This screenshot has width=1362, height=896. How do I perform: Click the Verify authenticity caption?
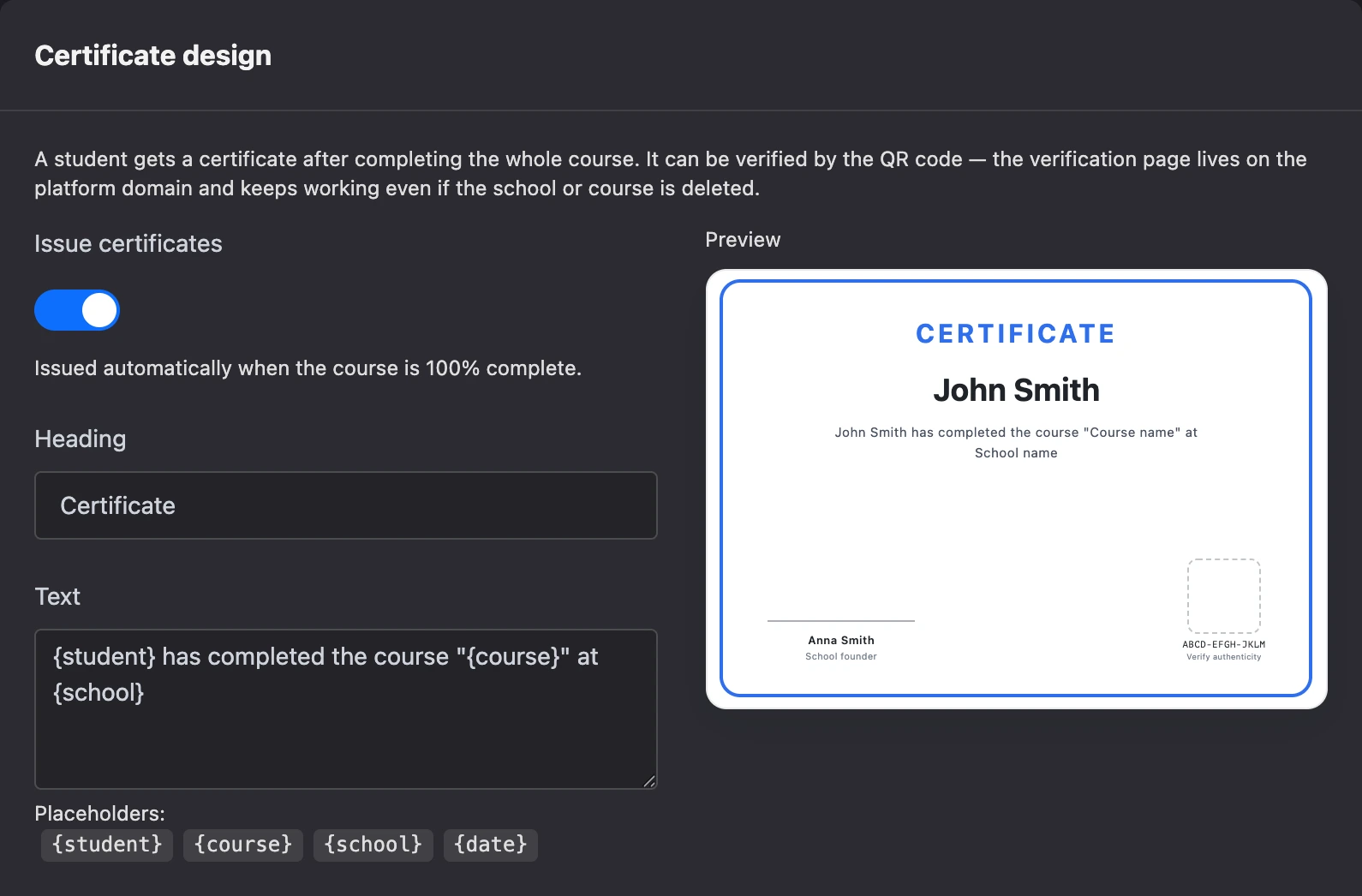click(x=1223, y=657)
